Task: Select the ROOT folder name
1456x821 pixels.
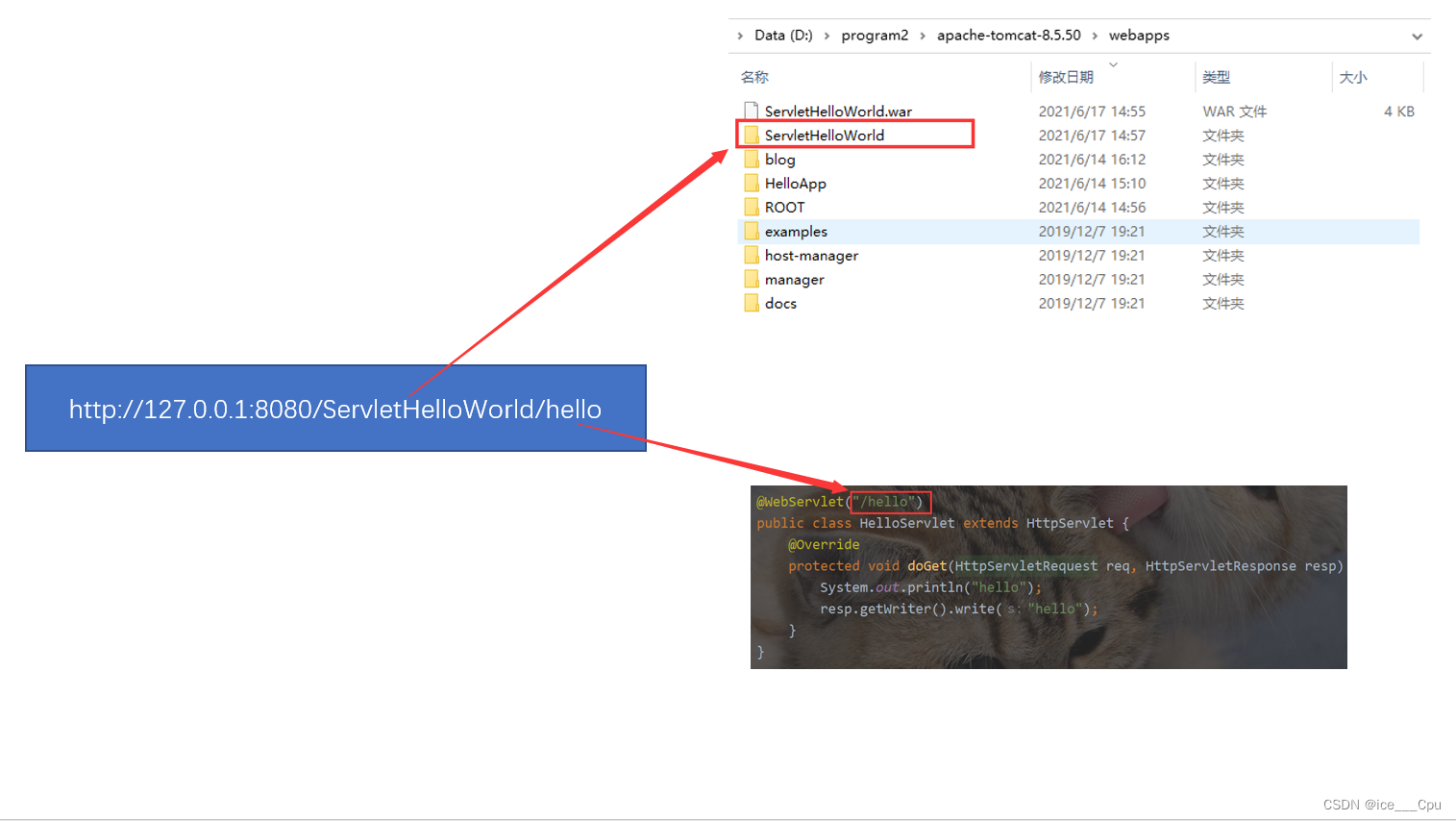Action: point(785,208)
